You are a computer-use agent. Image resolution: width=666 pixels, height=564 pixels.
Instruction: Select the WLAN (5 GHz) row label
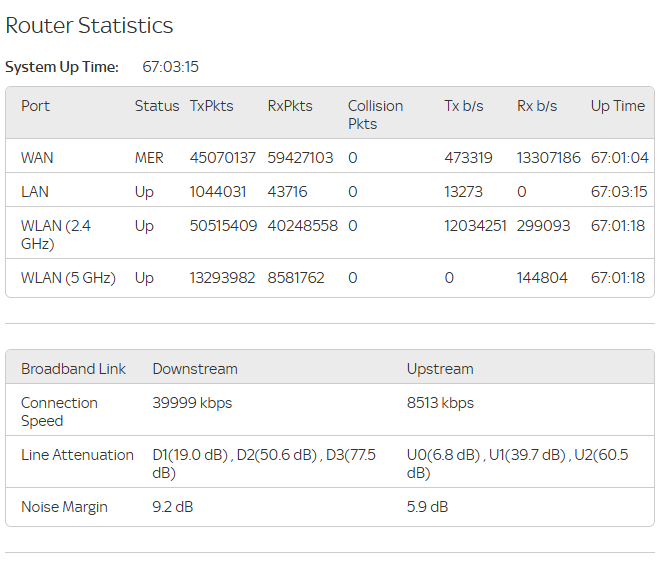68,278
